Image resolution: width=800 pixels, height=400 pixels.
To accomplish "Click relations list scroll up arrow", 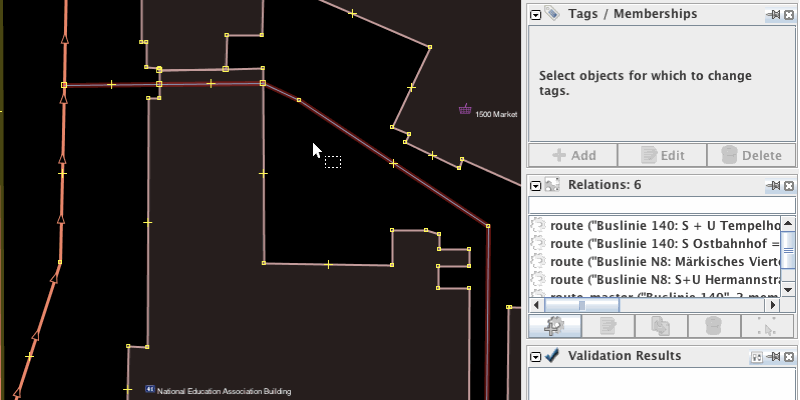I will [x=788, y=223].
